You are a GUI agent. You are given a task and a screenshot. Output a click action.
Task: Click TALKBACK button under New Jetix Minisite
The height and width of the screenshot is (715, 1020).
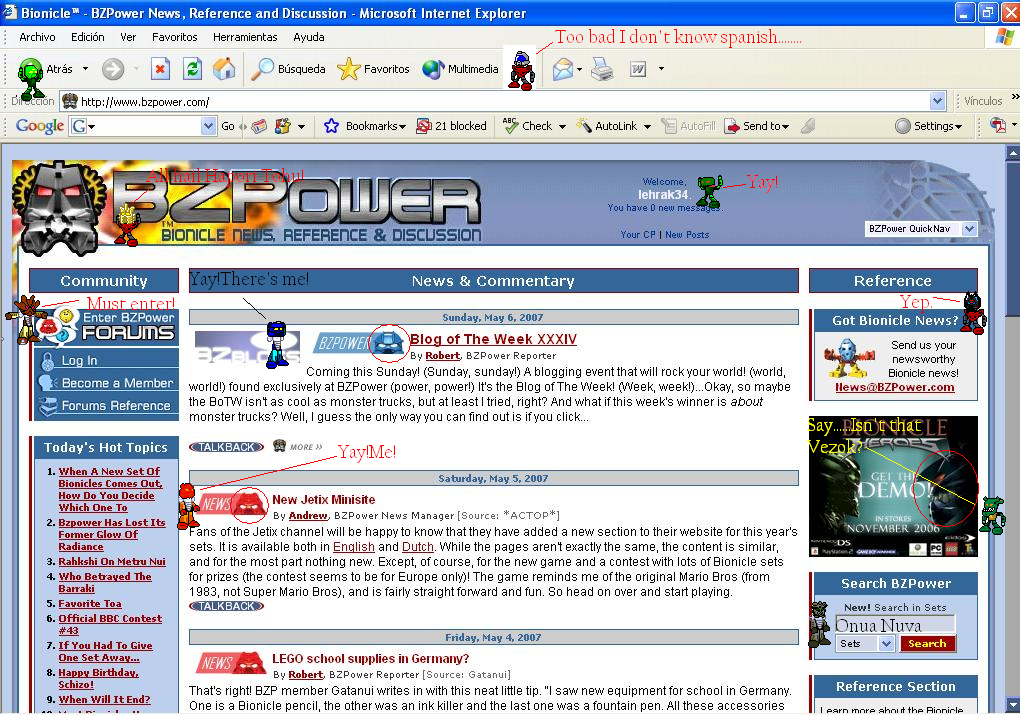tap(226, 606)
